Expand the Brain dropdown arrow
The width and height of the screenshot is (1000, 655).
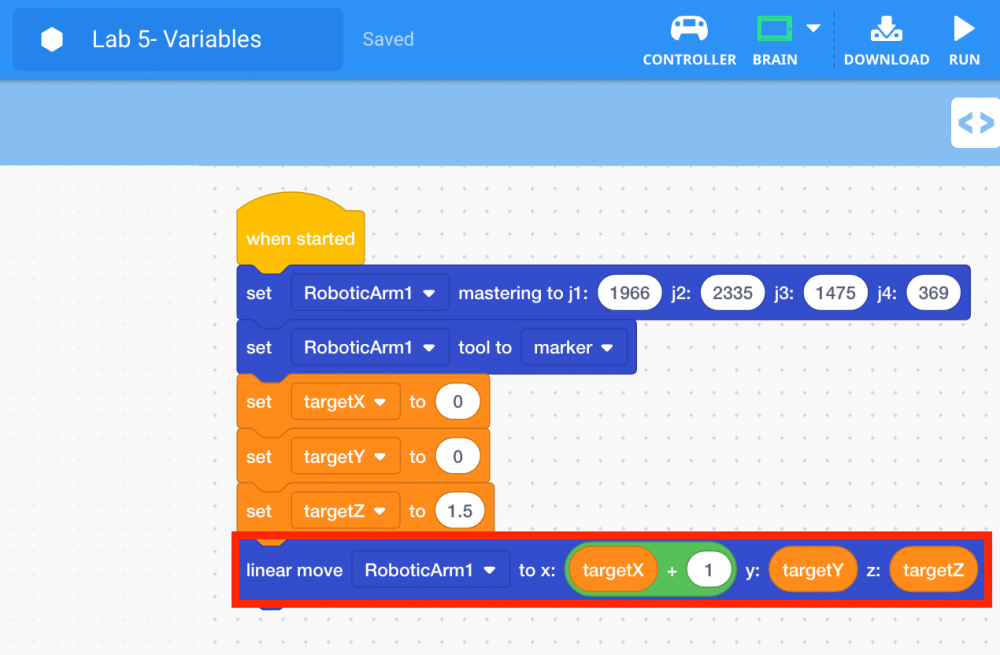(x=813, y=28)
